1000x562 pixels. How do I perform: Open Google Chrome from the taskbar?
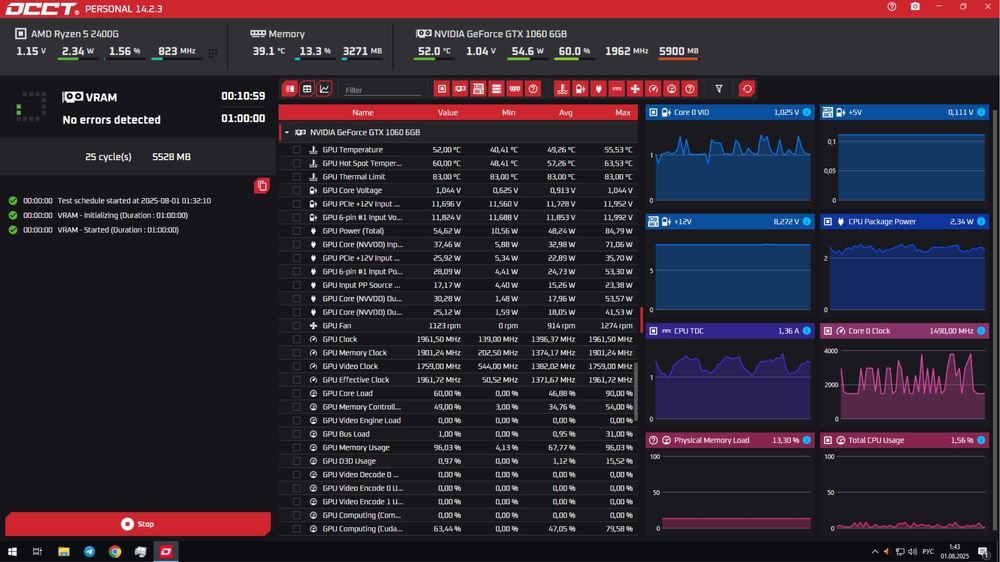(115, 552)
